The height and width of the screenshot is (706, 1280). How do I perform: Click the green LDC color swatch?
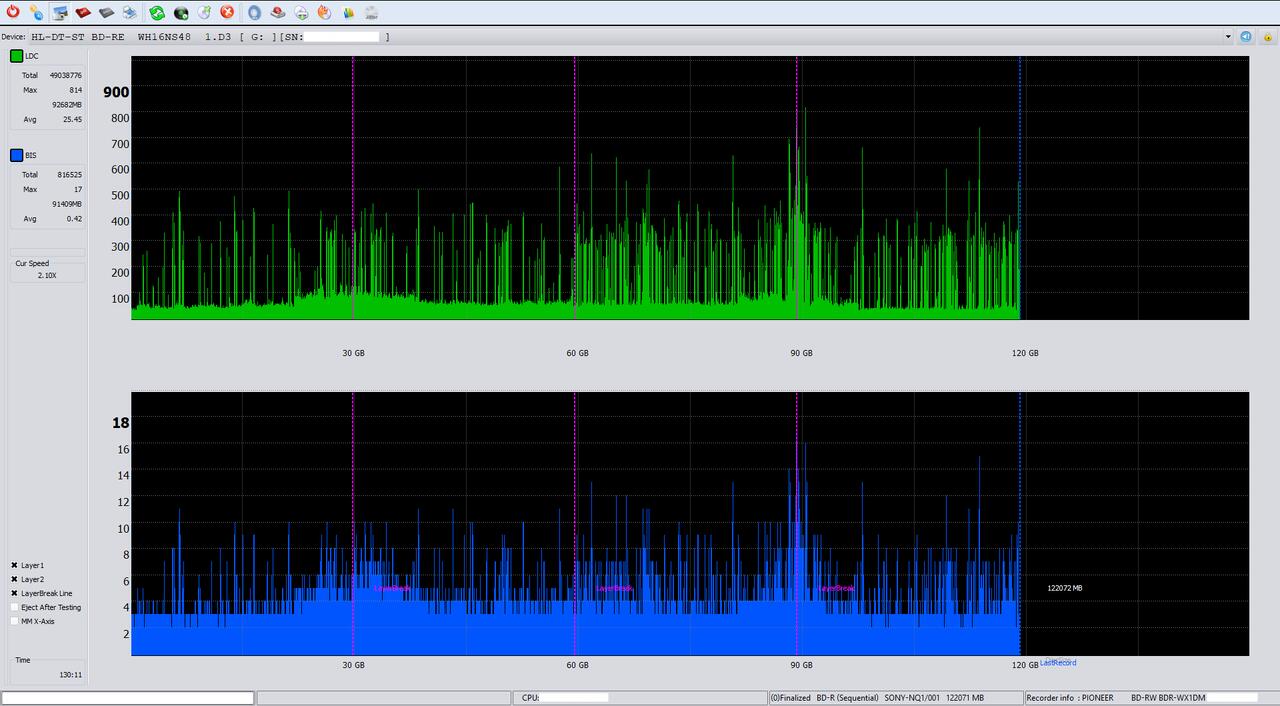point(17,56)
